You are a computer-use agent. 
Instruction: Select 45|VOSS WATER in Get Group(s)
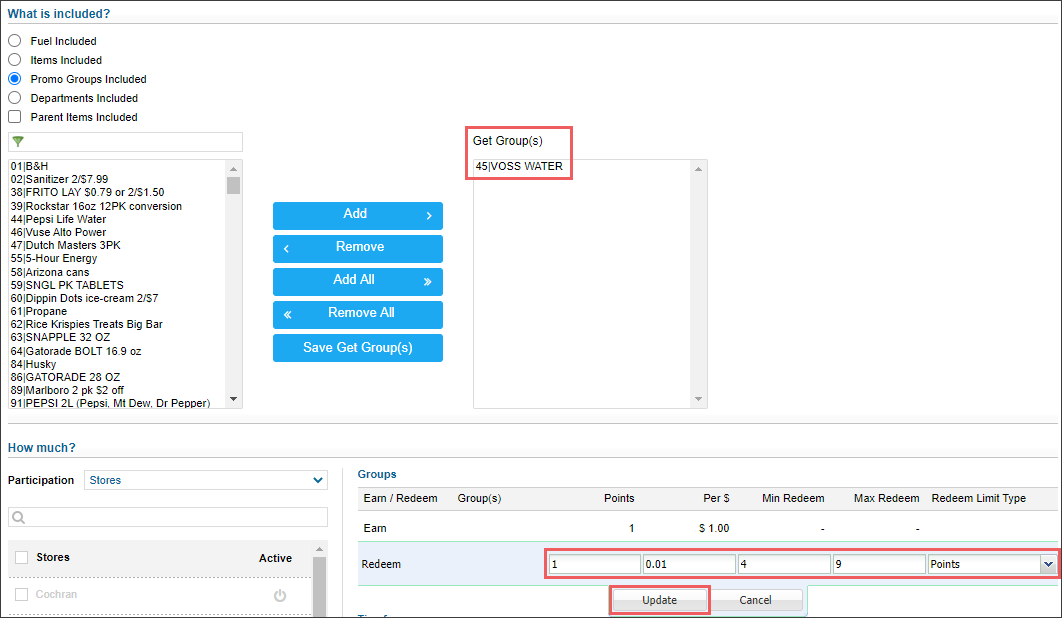point(519,166)
